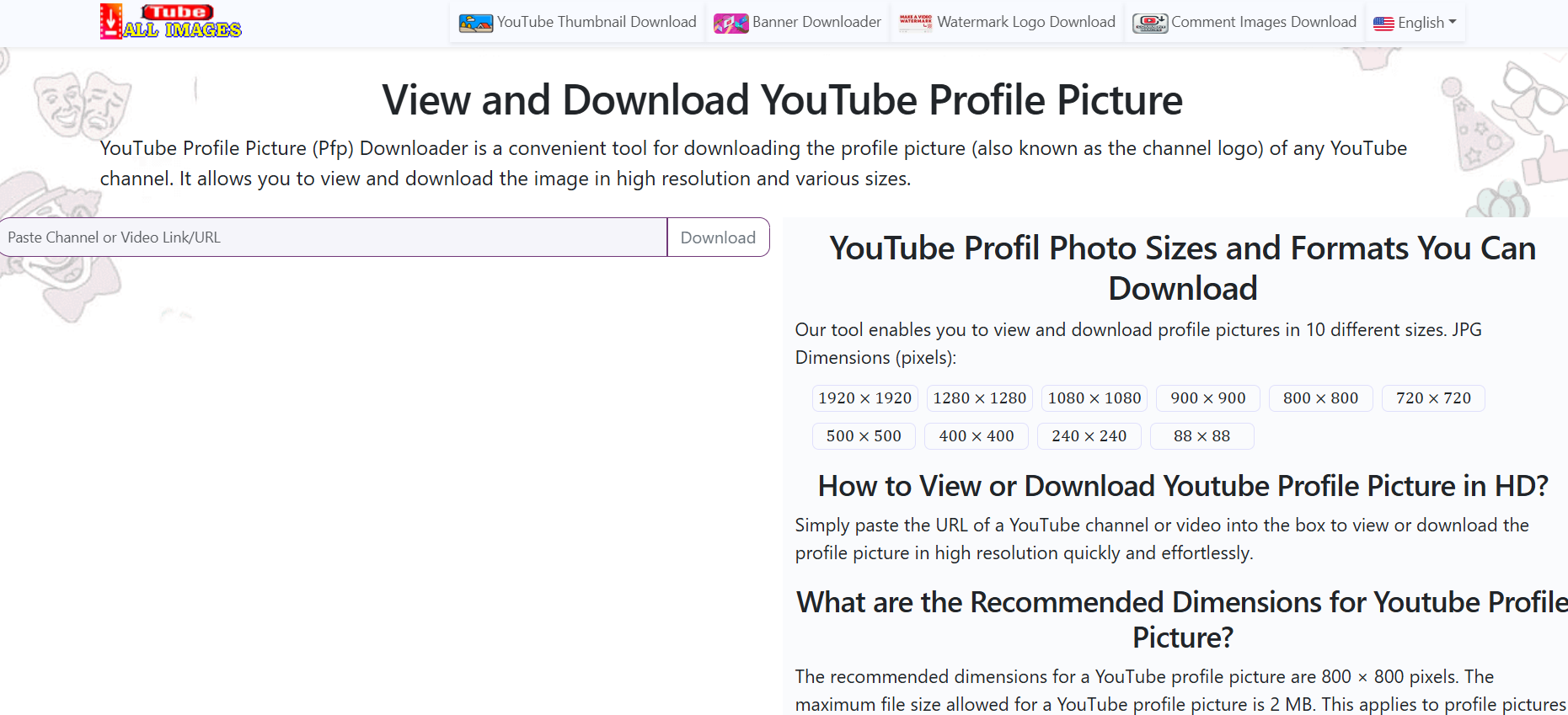1568x715 pixels.
Task: Open the Banner Downloader page
Action: 797,23
